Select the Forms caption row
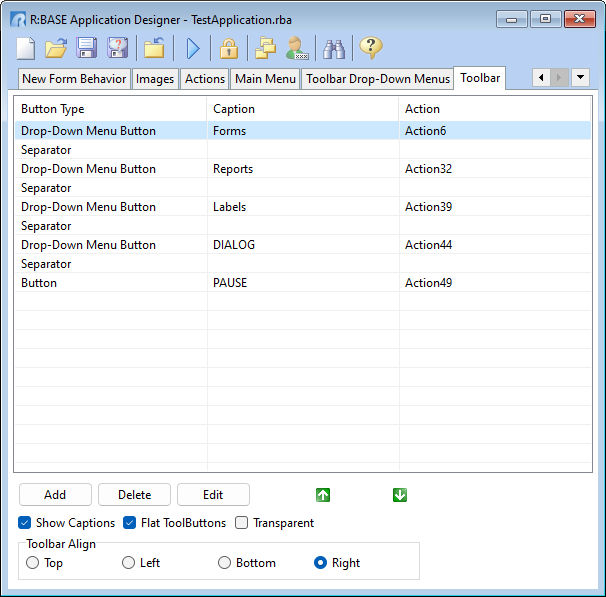Image resolution: width=606 pixels, height=597 pixels. [x=303, y=131]
